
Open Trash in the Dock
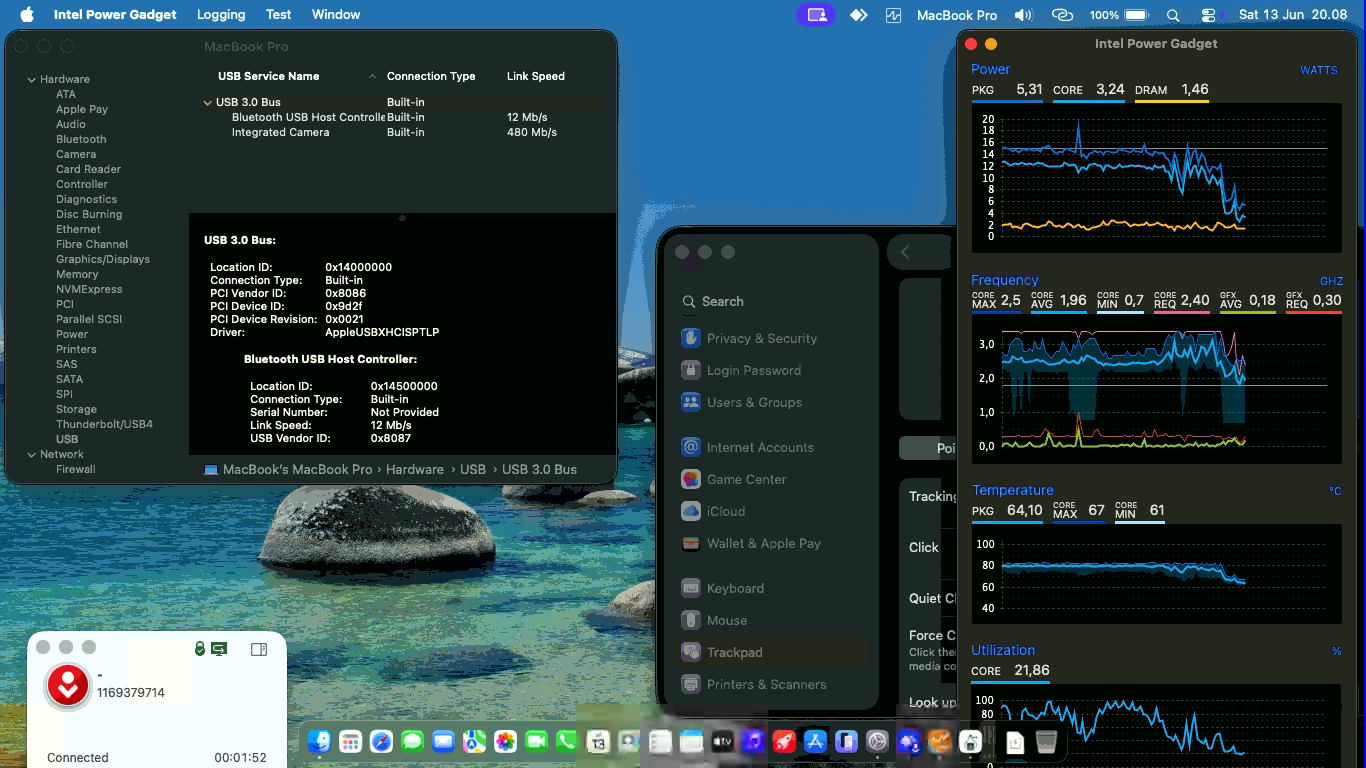coord(1045,741)
